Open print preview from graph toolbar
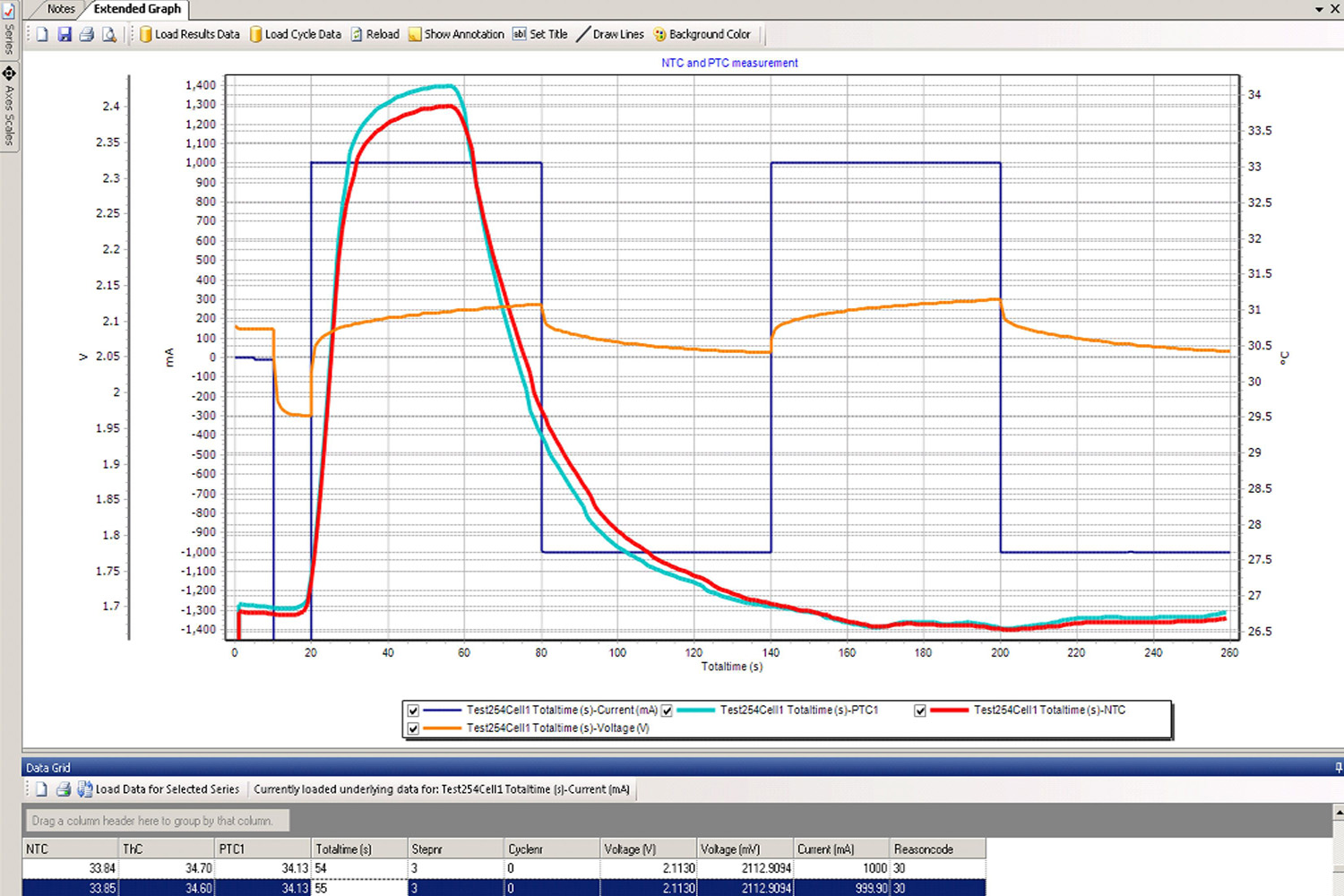The image size is (1344, 896). point(109,34)
